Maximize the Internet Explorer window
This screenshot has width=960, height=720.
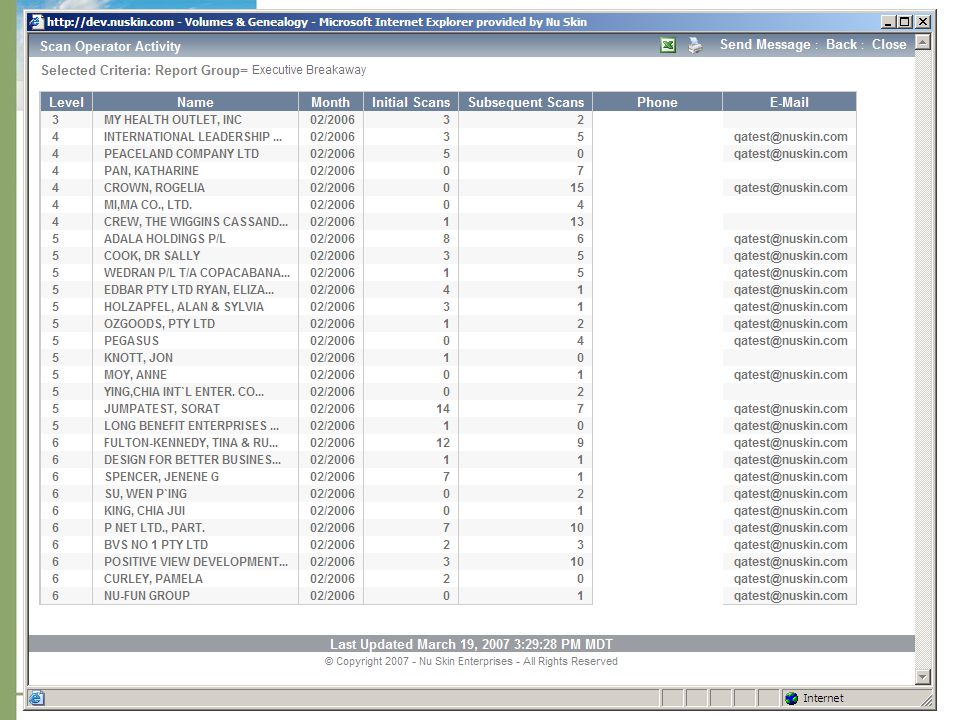click(x=905, y=22)
